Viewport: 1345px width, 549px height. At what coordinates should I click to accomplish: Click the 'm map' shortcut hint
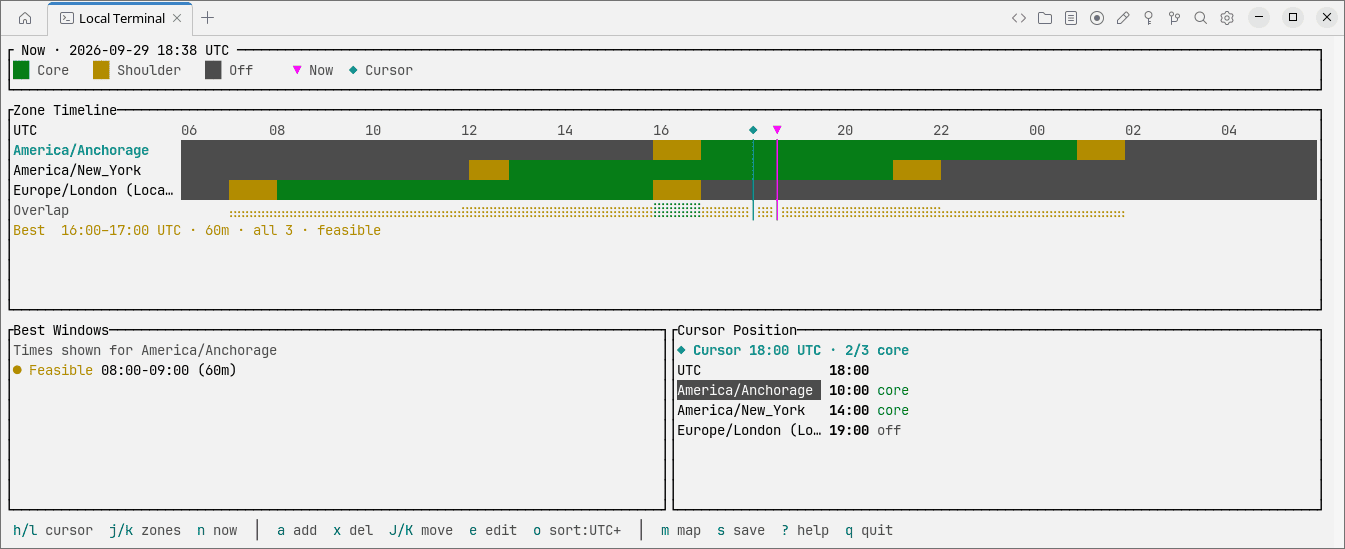coord(681,530)
